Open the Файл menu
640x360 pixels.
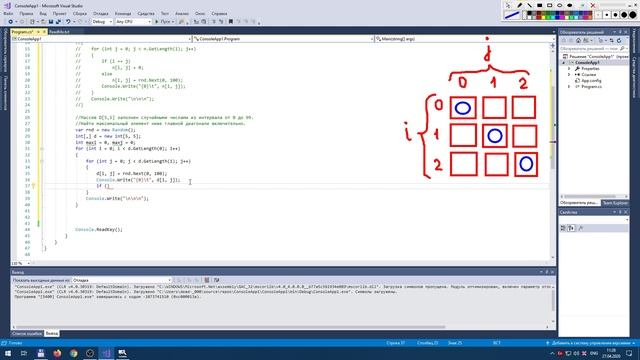pos(8,13)
